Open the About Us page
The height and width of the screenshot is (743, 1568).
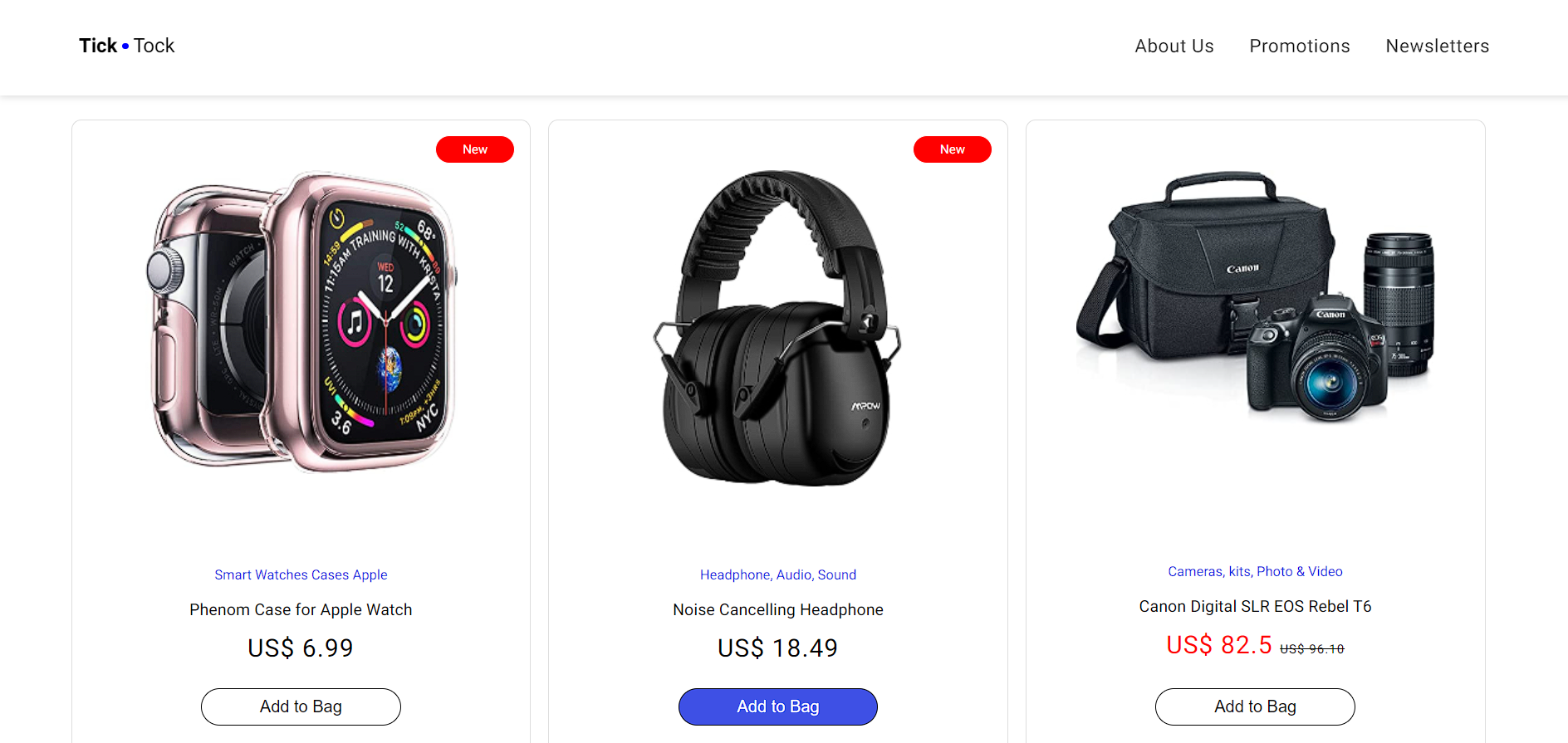point(1174,46)
